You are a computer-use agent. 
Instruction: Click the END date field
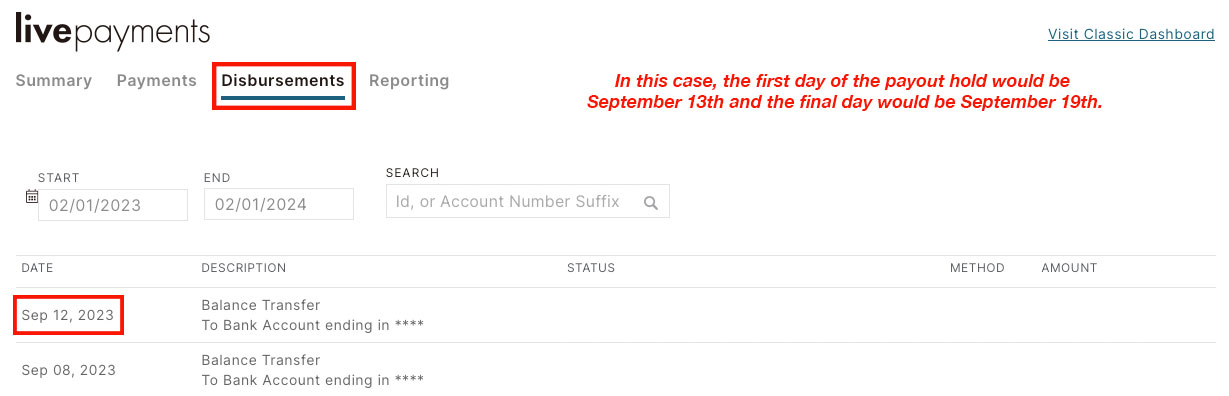click(x=279, y=205)
